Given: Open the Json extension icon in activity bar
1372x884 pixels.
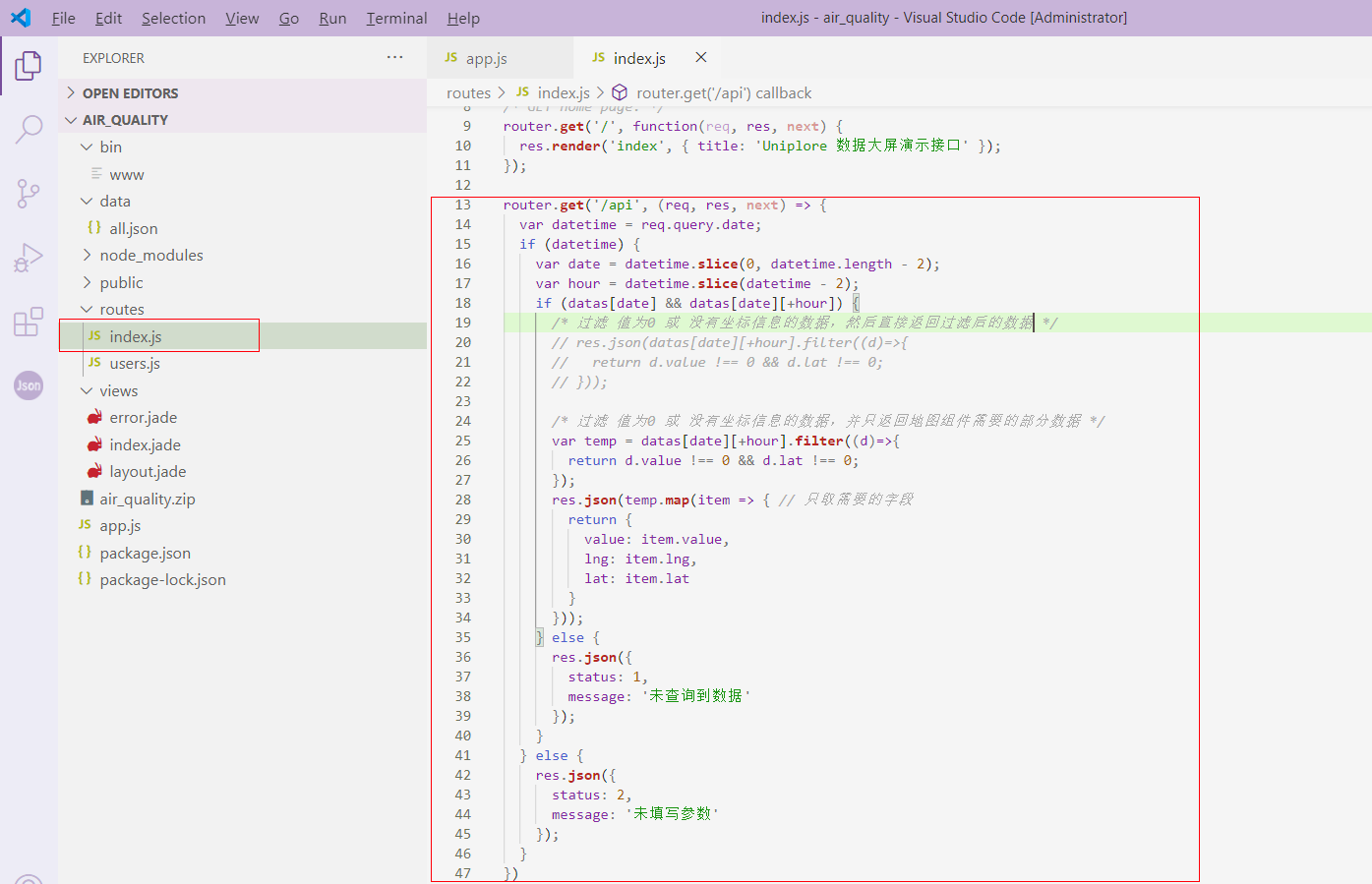Looking at the screenshot, I should tap(29, 385).
